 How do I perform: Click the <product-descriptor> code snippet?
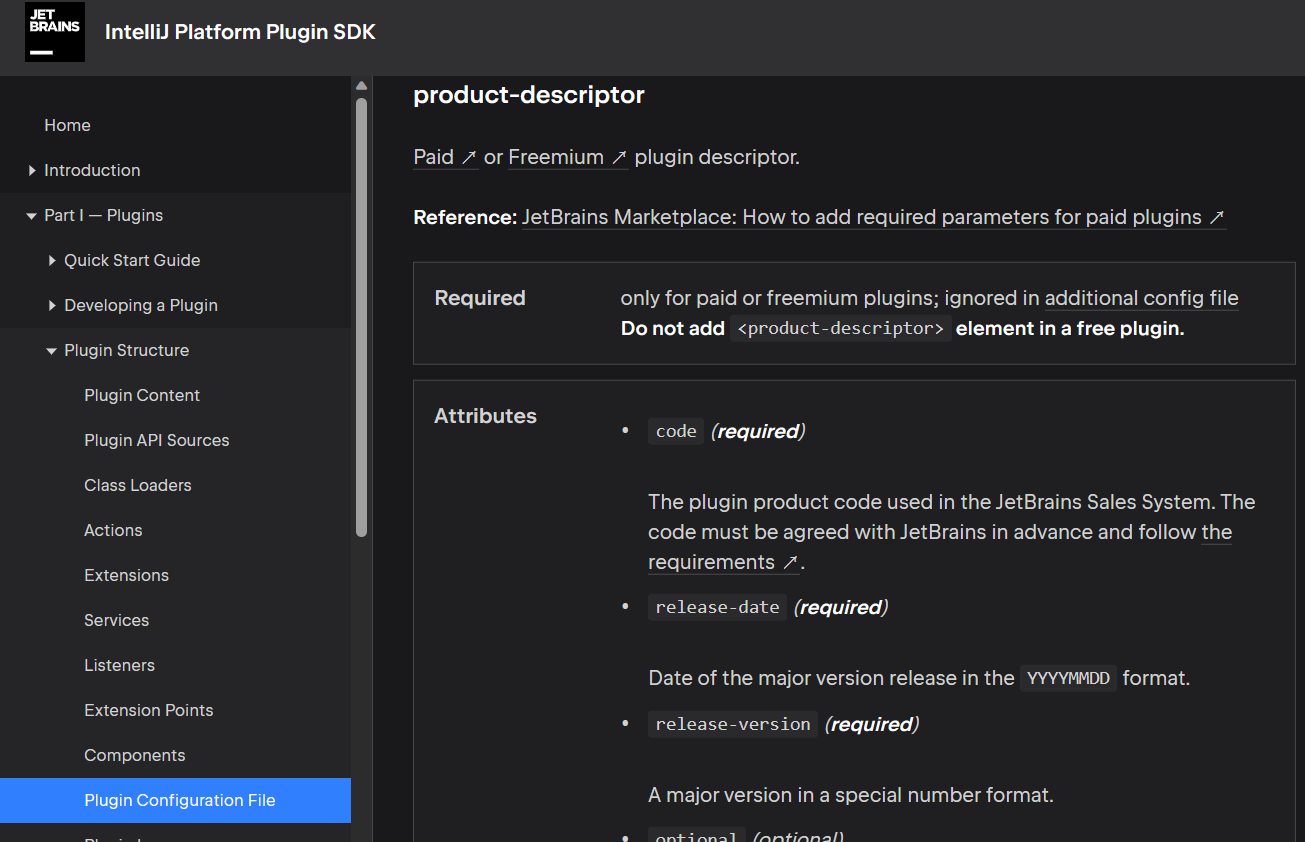coord(840,329)
